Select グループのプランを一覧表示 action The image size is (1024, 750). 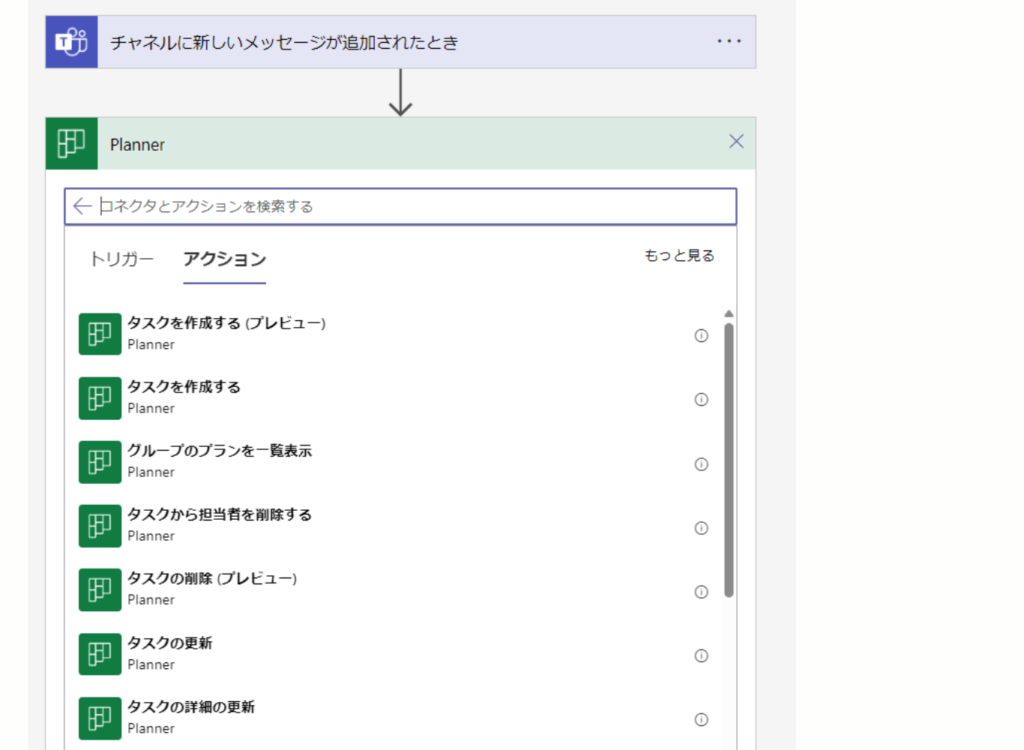tap(219, 451)
